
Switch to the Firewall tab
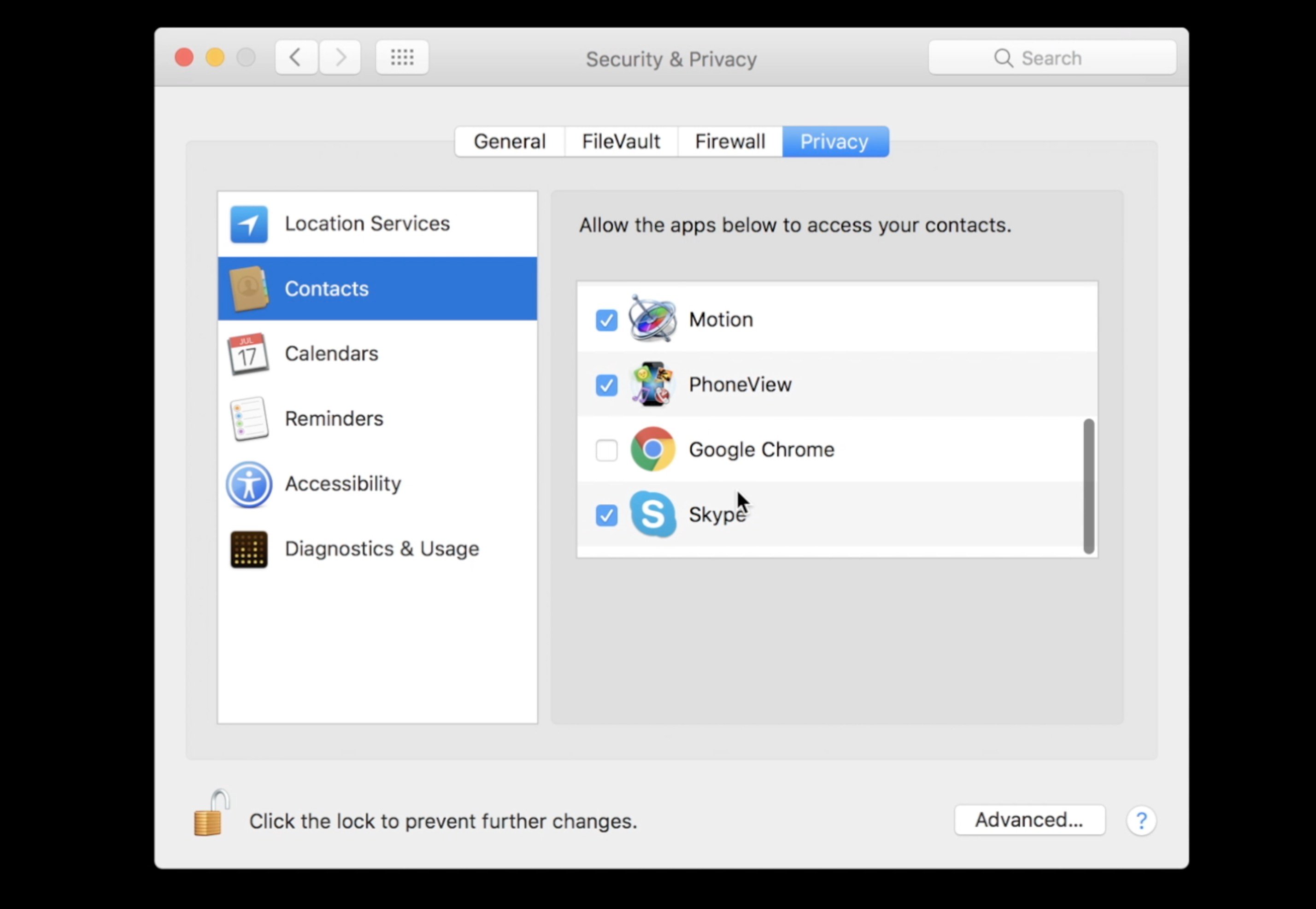pos(730,141)
